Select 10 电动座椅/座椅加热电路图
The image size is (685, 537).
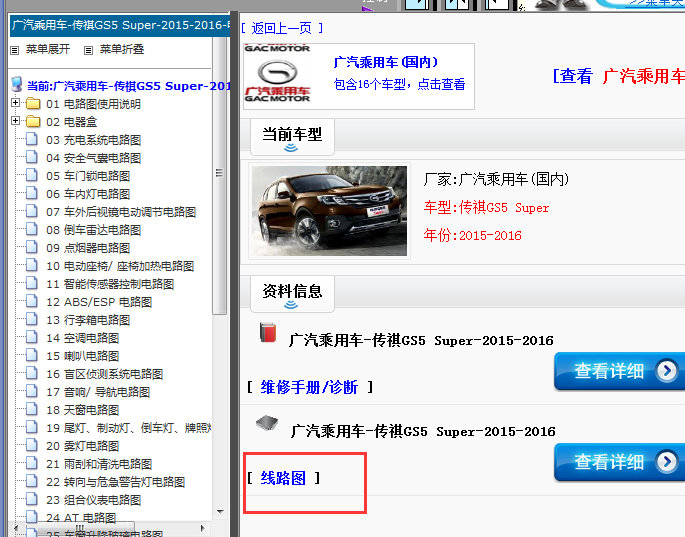[120, 266]
